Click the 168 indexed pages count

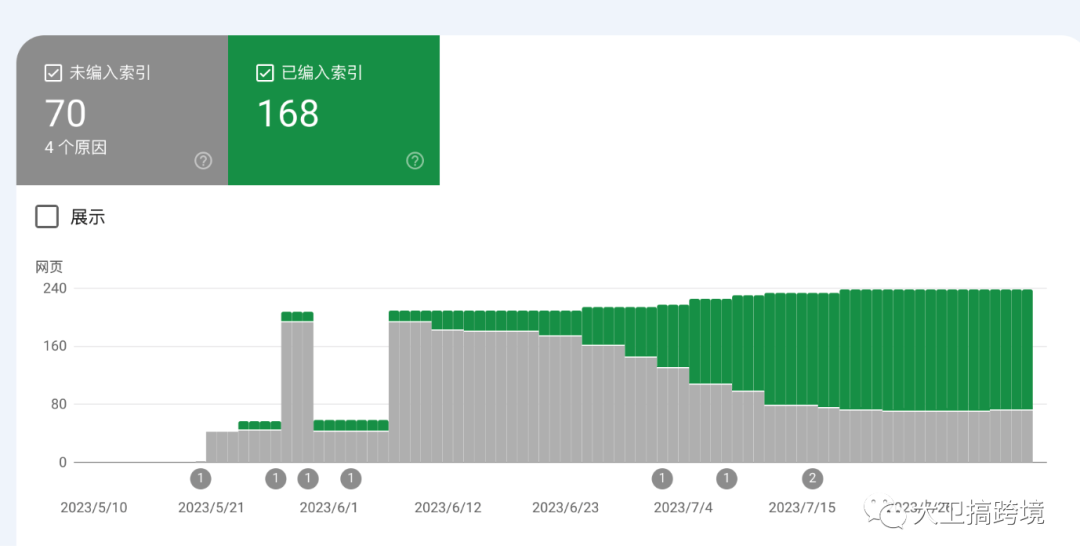click(x=288, y=114)
